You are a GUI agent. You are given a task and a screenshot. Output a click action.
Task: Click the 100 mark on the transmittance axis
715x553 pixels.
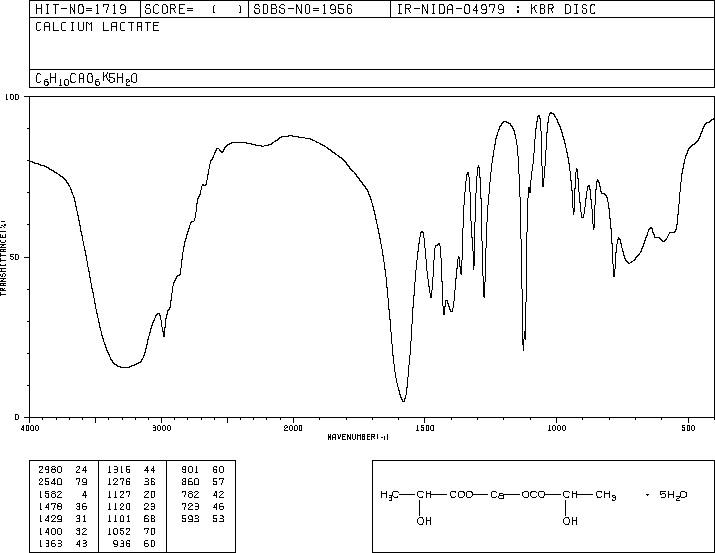coord(12,97)
